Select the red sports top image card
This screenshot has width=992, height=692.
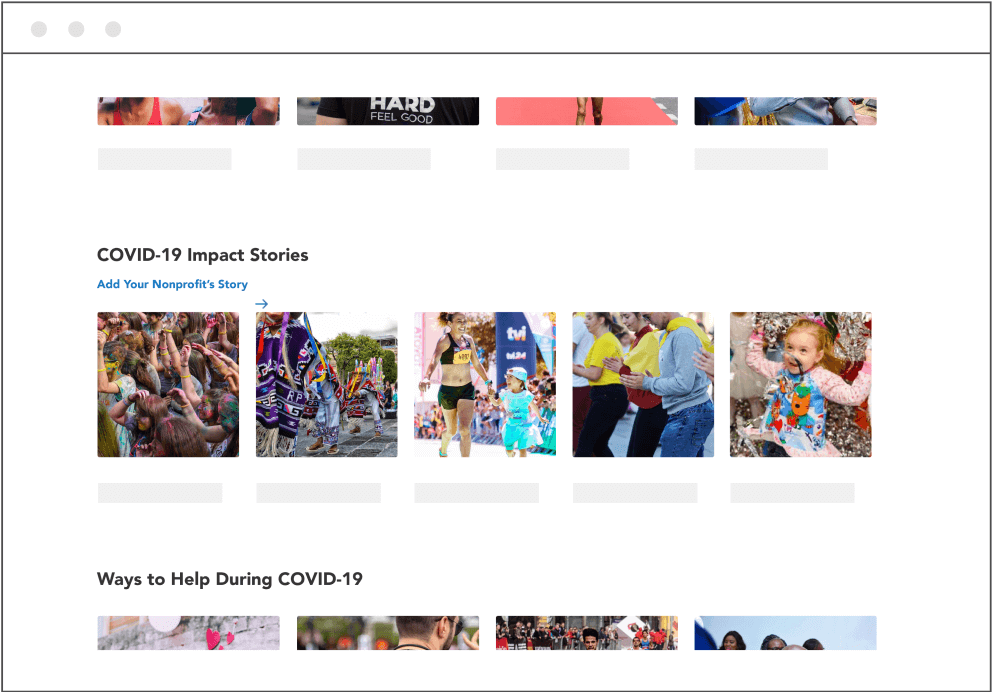(189, 111)
